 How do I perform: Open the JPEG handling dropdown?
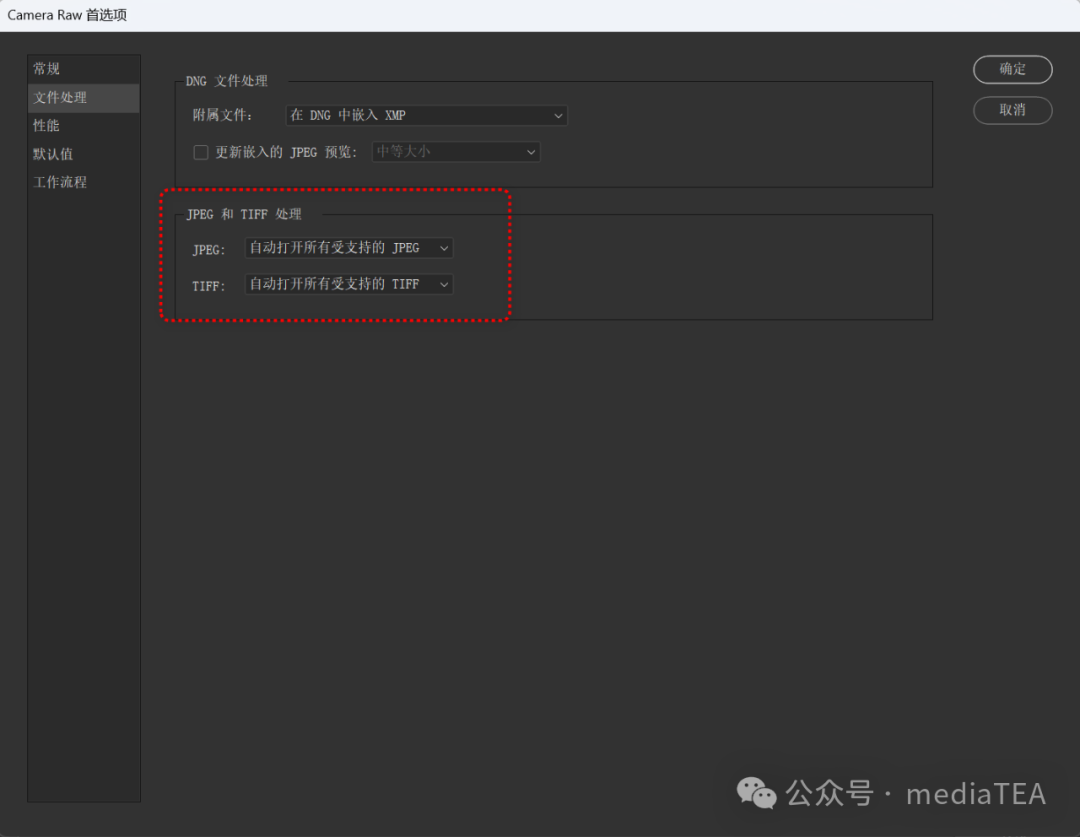pos(349,248)
